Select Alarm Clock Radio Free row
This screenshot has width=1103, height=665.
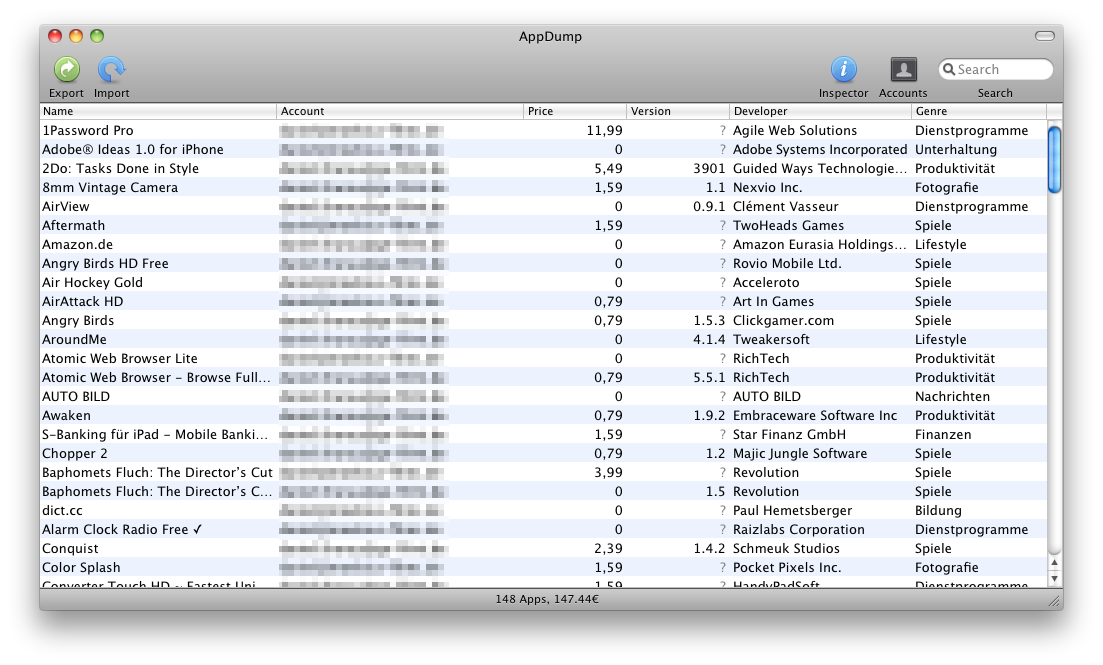click(x=543, y=529)
